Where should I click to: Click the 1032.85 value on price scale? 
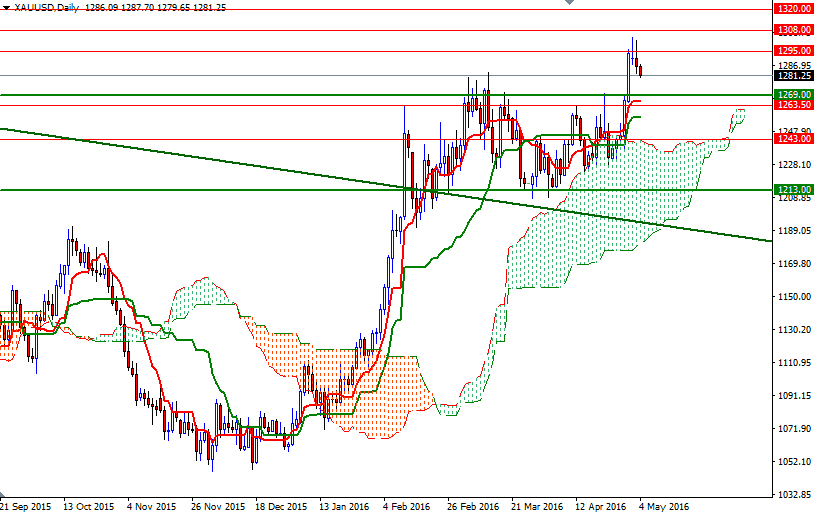click(x=794, y=494)
